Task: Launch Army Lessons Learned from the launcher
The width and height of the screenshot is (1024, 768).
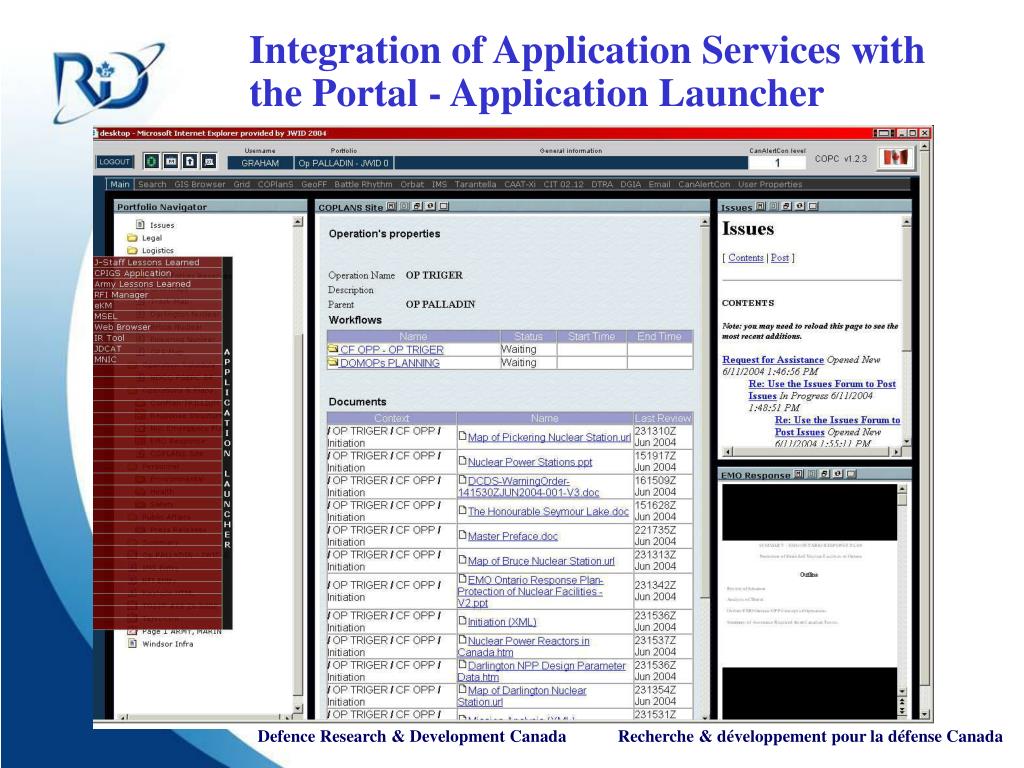Action: tap(157, 284)
